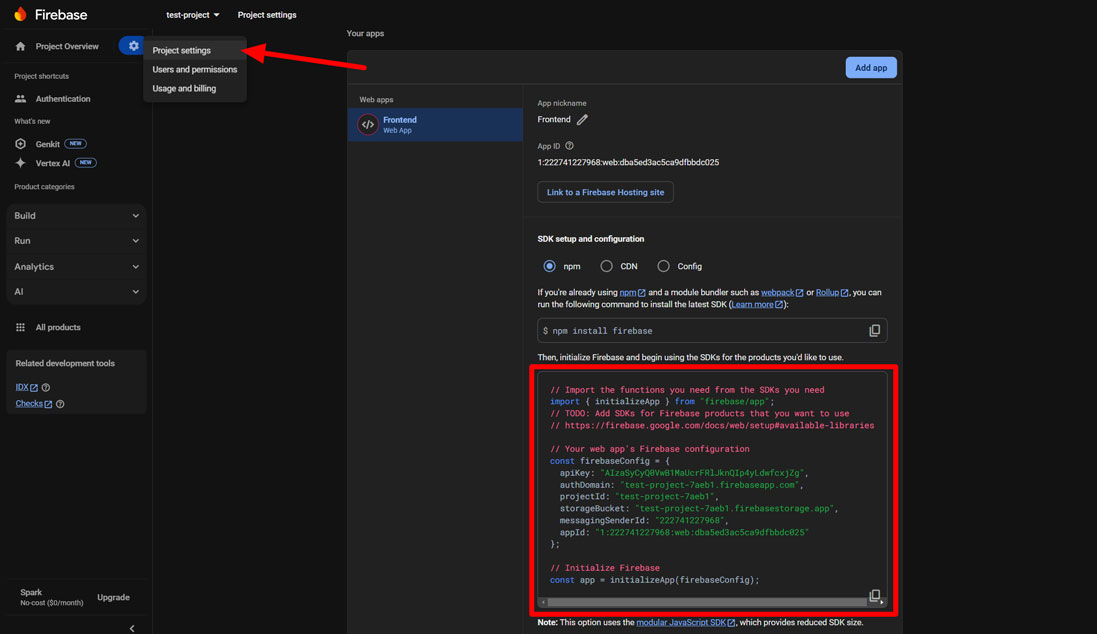
Task: Click Link to a Firebase Hosting site
Action: point(605,192)
